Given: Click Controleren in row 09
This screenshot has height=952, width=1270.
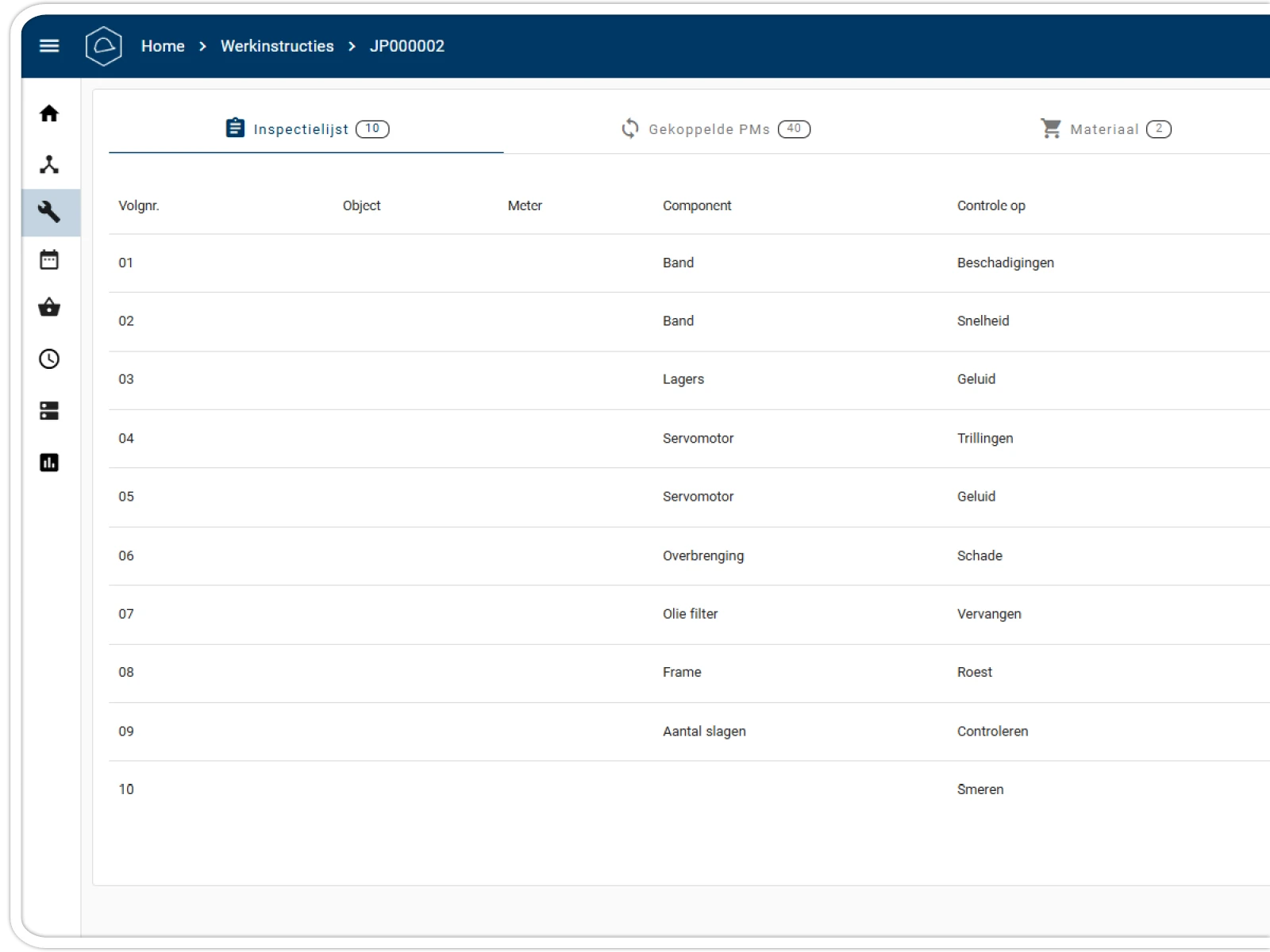Looking at the screenshot, I should point(992,731).
